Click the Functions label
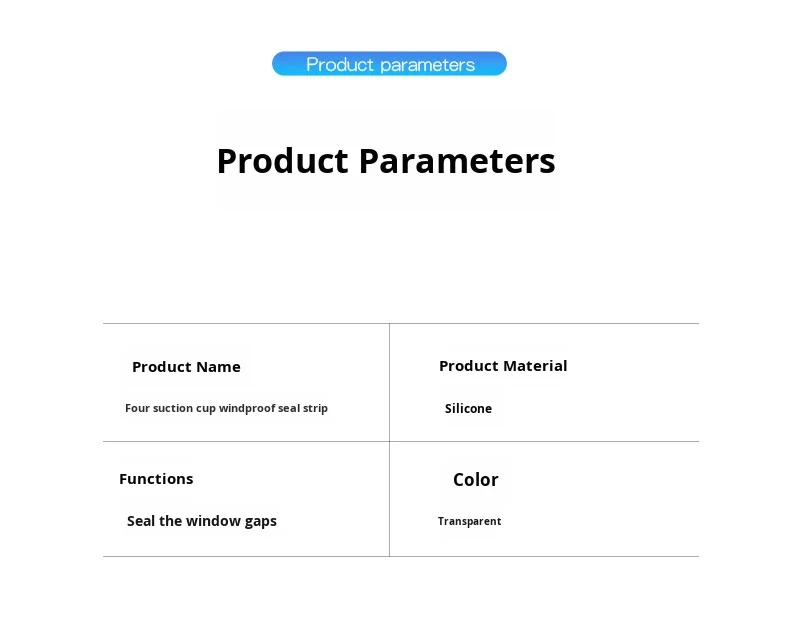Screen dimensions: 790x619 [156, 479]
